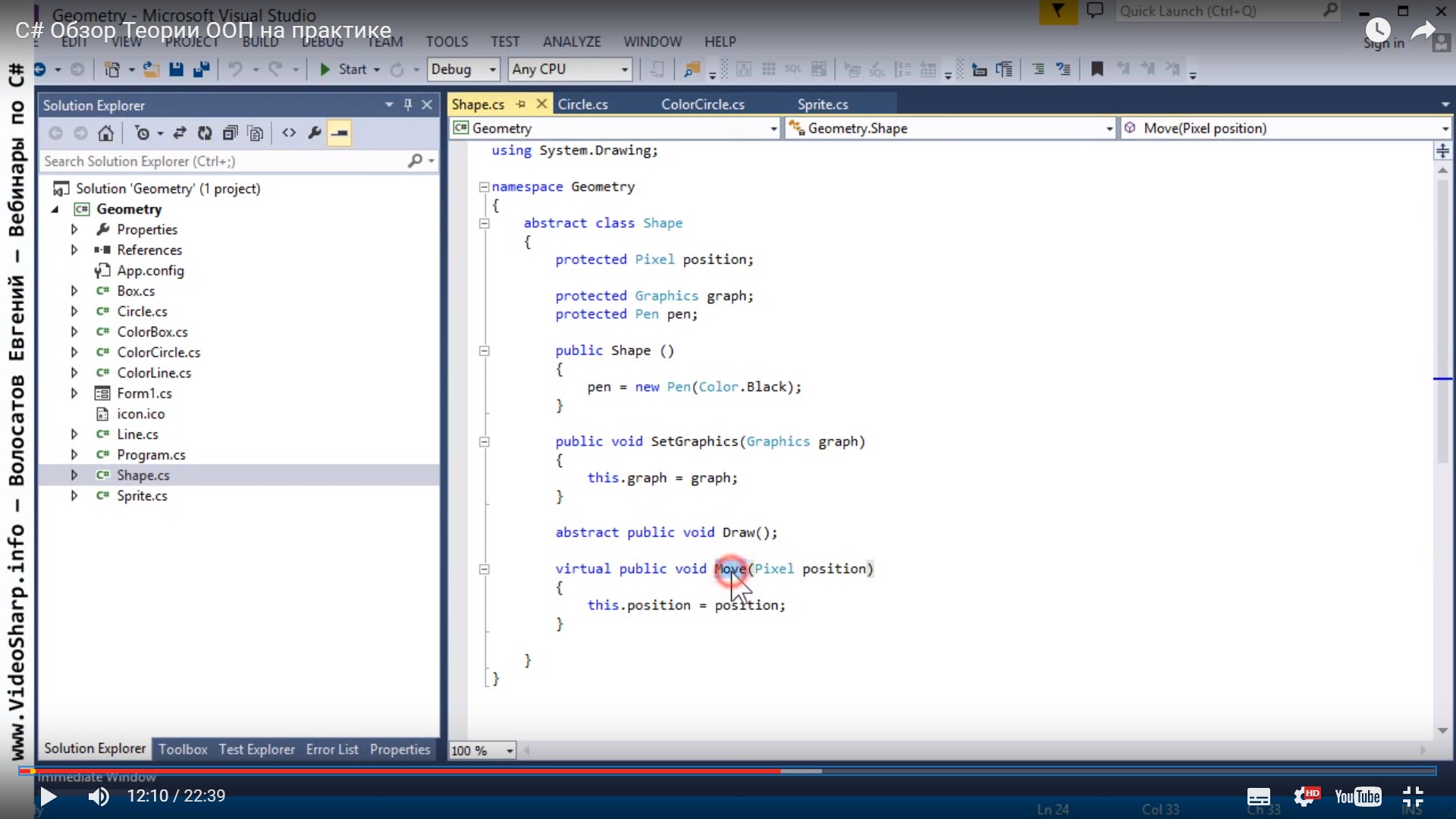The image size is (1456, 819).
Task: Click the Find in Files icon
Action: 691,69
